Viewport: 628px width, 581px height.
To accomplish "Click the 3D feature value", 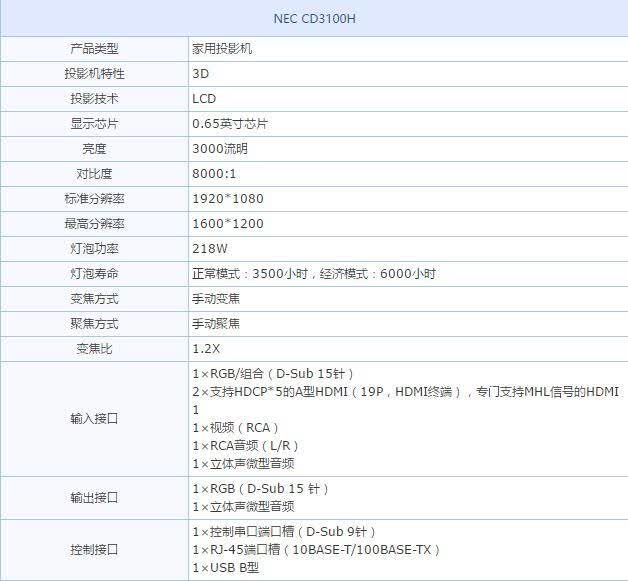I will click(201, 74).
